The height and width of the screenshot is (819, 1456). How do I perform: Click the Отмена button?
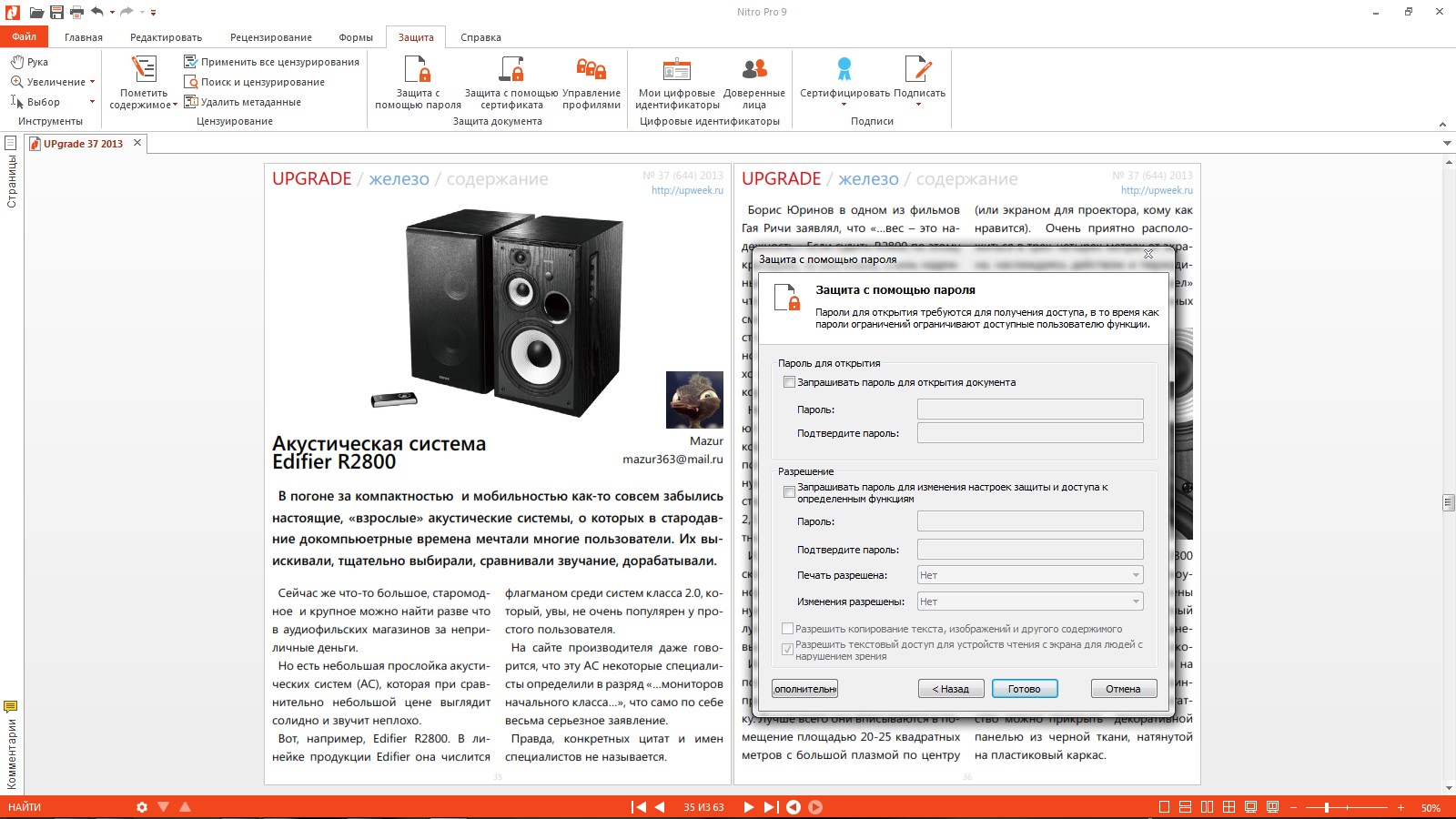click(1124, 689)
